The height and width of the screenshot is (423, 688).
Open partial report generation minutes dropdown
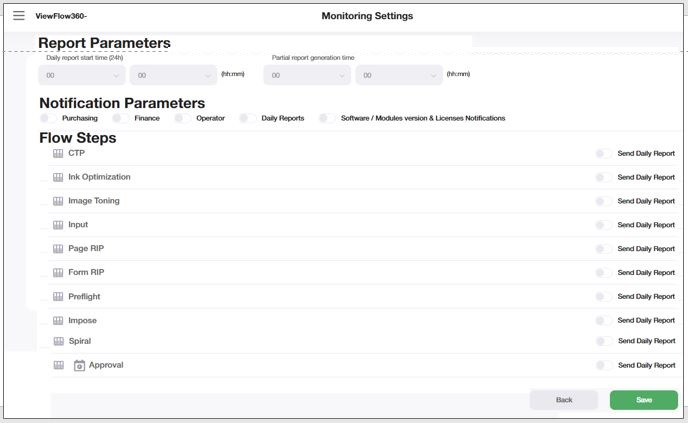[398, 75]
